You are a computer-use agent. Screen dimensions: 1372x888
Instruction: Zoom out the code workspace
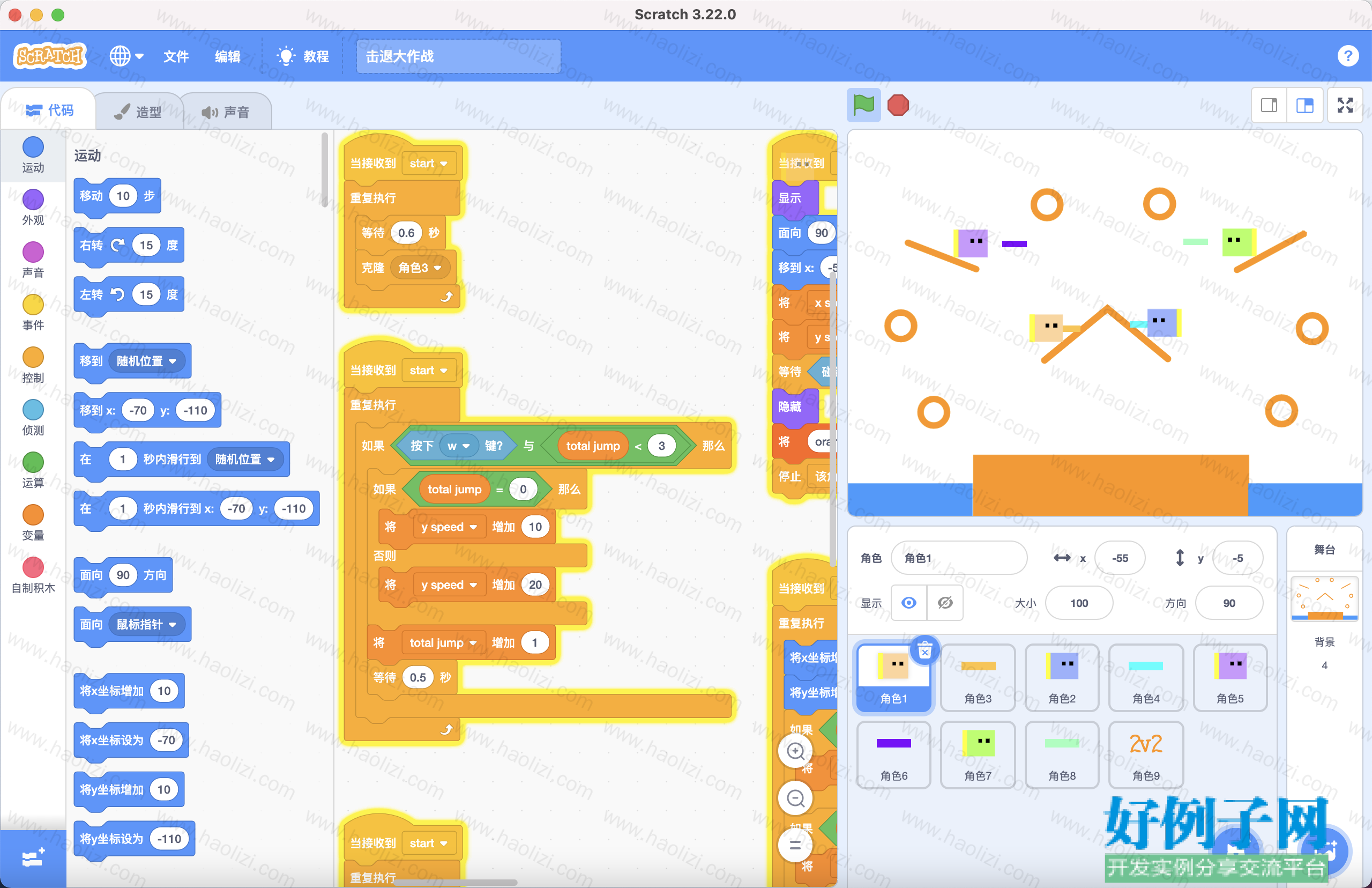tap(795, 798)
